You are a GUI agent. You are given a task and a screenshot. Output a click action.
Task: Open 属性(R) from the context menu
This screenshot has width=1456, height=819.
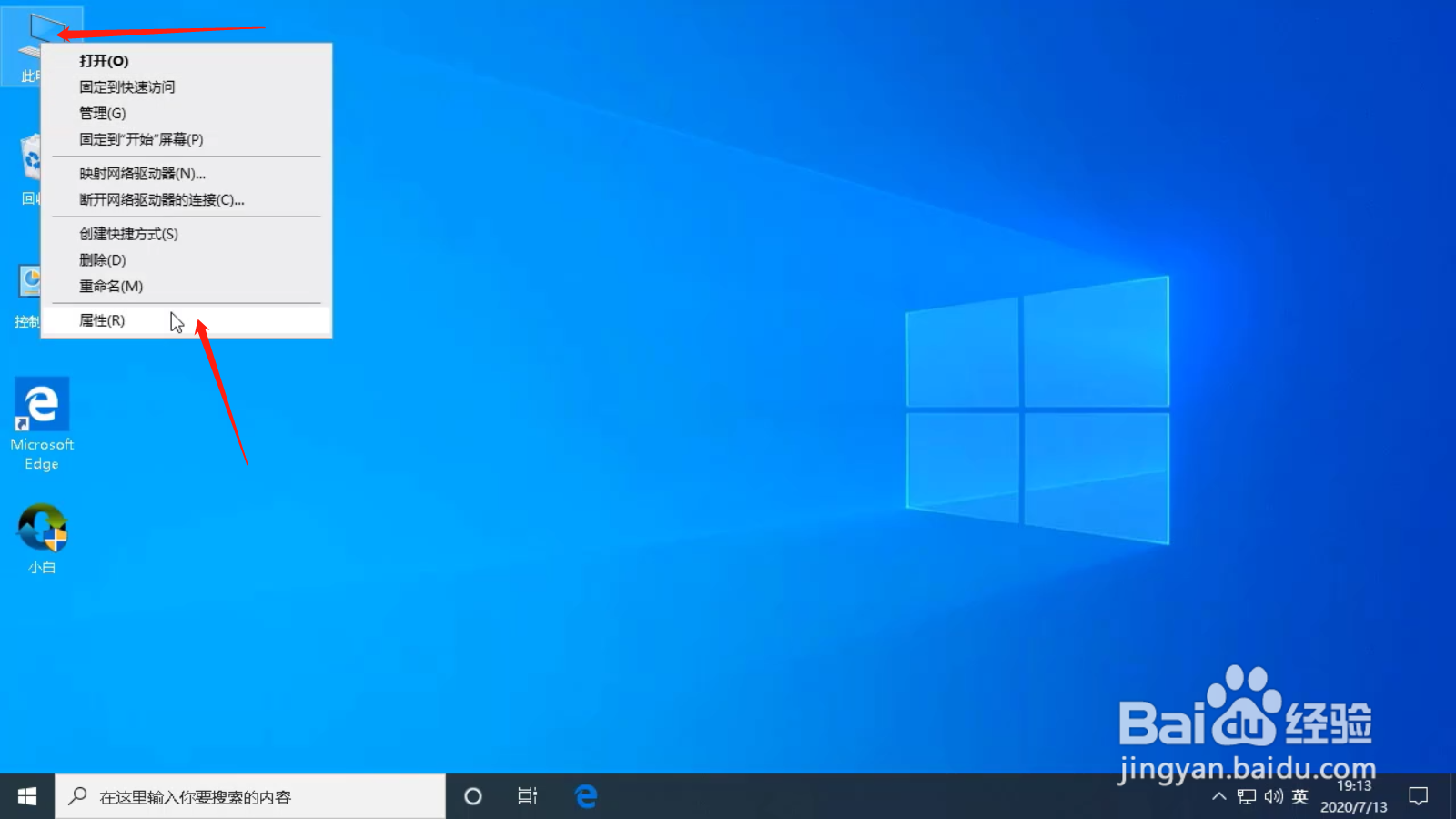point(187,320)
